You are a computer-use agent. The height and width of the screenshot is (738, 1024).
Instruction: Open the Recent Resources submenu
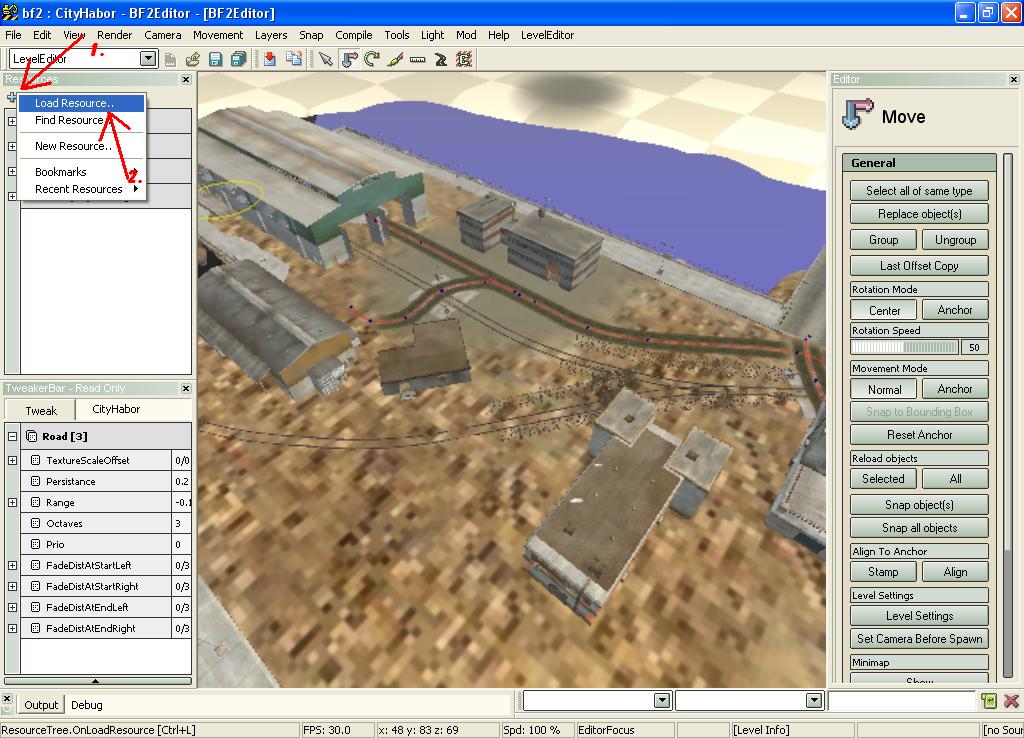coord(82,189)
